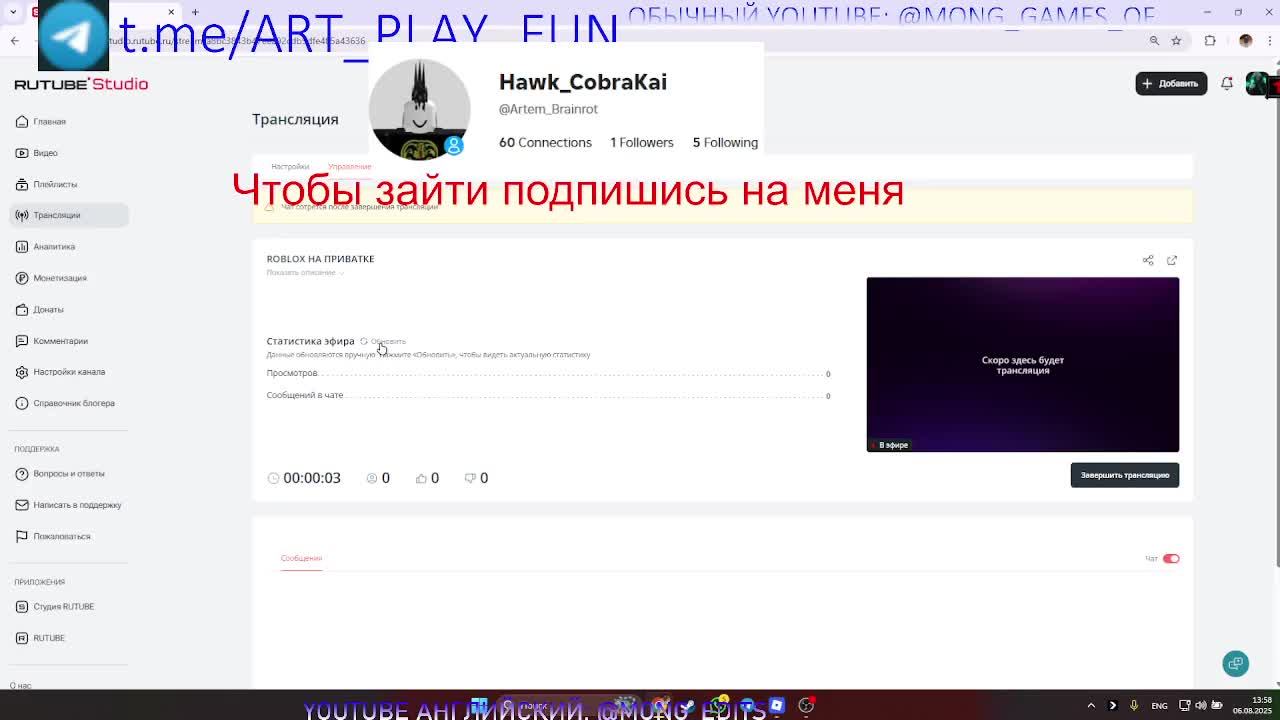The width and height of the screenshot is (1280, 720).
Task: Open 60 Connections on profile card
Action: coord(545,143)
